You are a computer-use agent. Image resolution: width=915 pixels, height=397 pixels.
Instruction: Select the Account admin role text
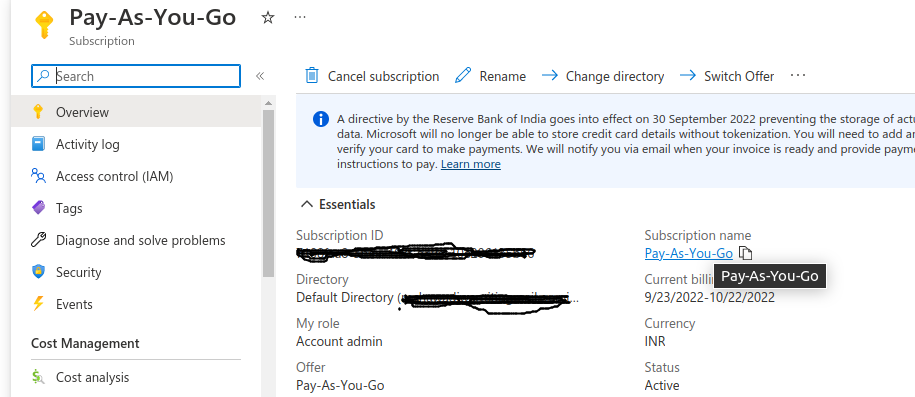(339, 341)
